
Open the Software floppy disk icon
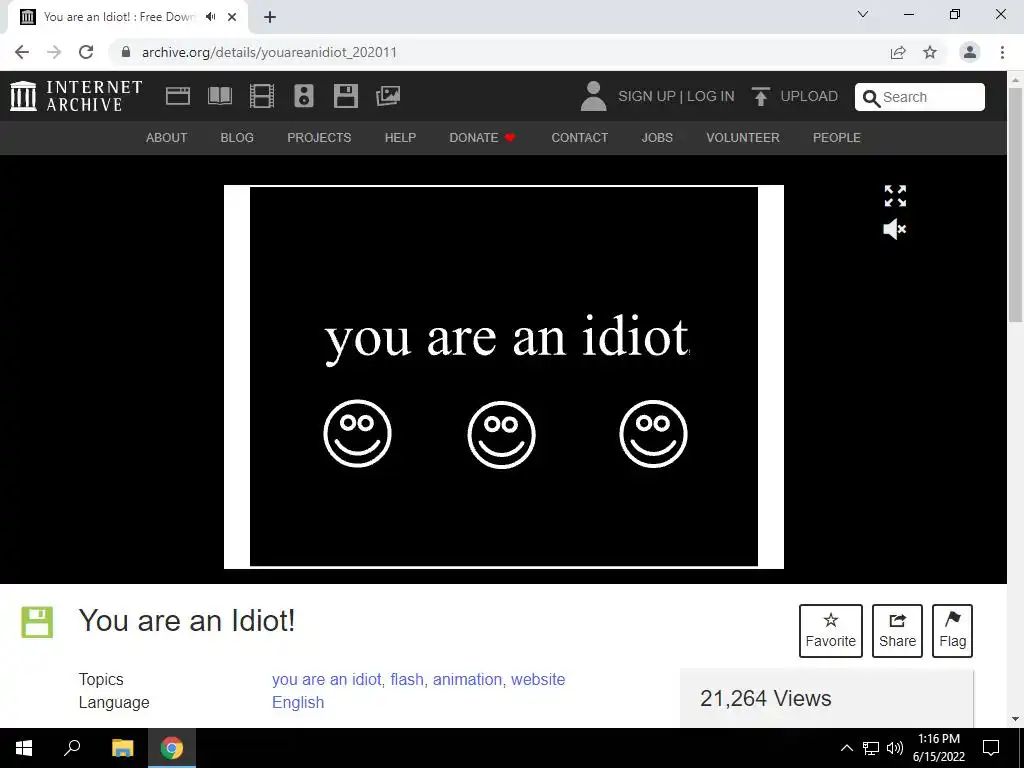click(x=345, y=96)
